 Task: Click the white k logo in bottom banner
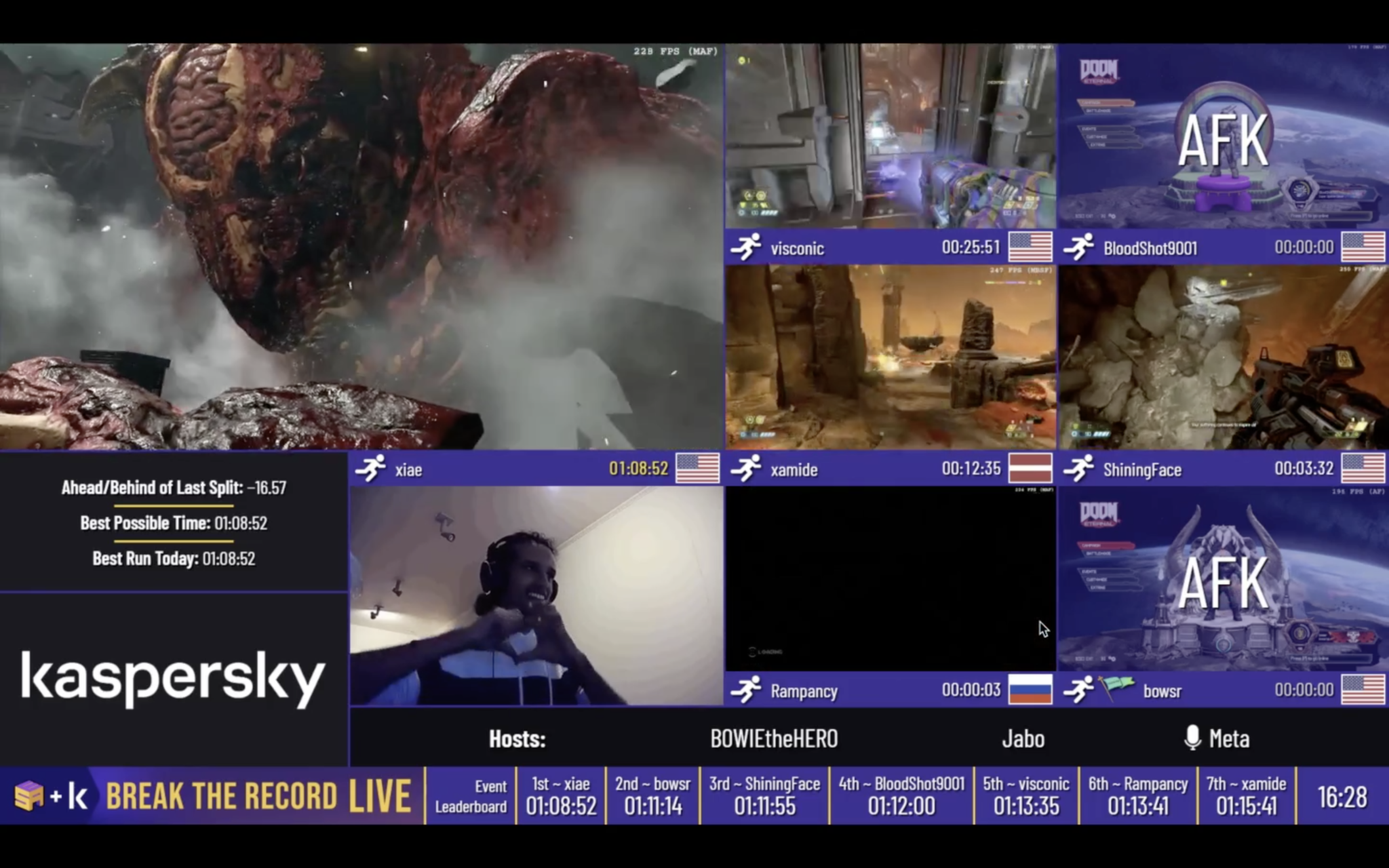coord(77,797)
